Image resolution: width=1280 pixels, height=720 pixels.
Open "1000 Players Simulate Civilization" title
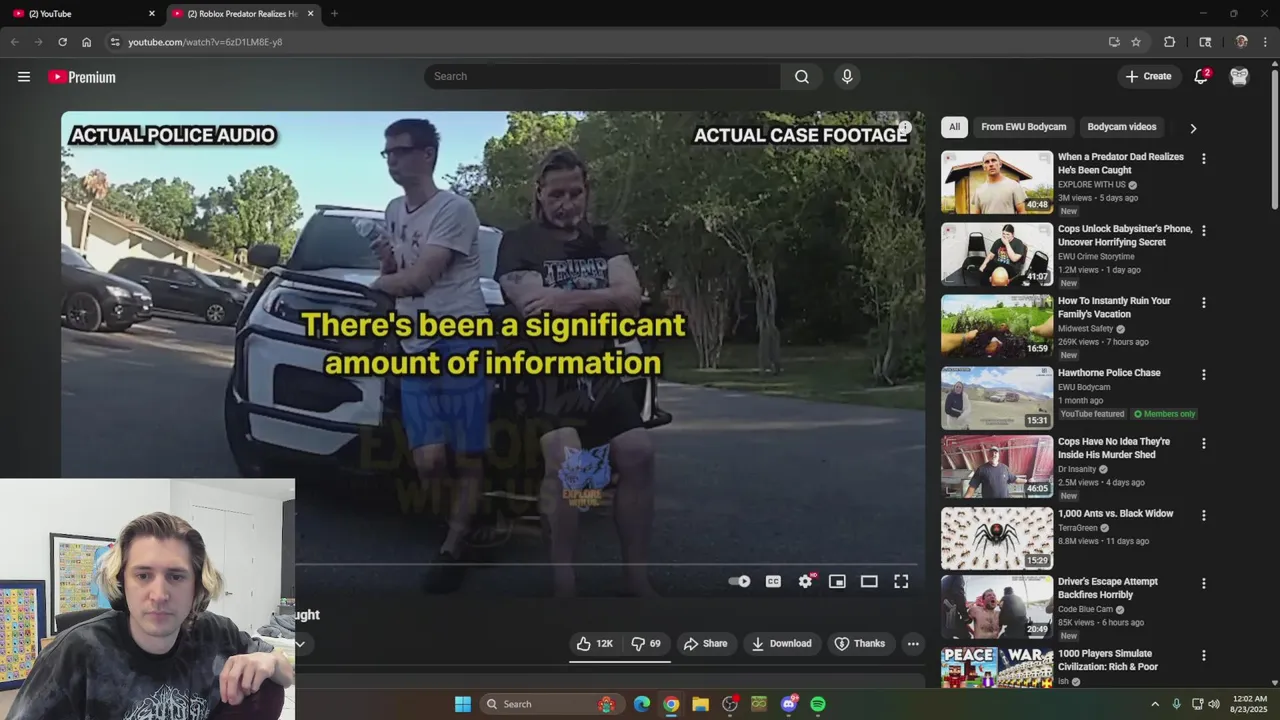coord(1108,660)
